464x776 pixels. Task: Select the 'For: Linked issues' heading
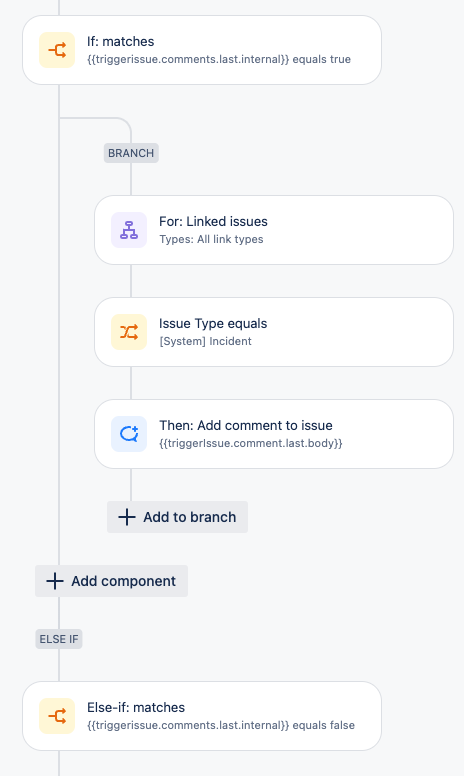tap(213, 222)
